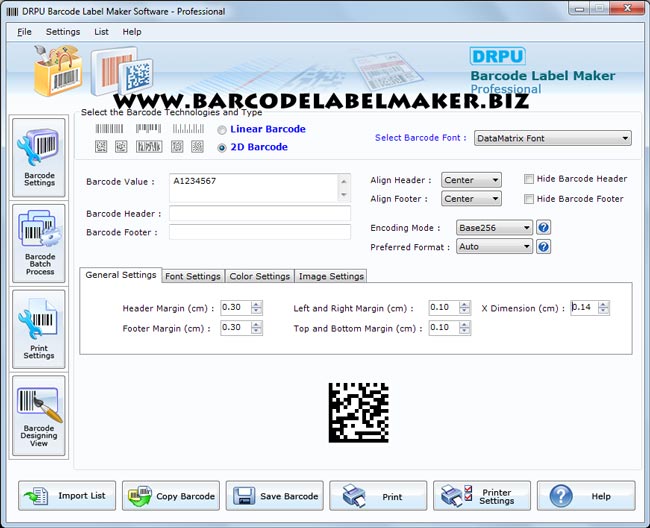Viewport: 650px width, 528px height.
Task: Click the Header Margin value field
Action: click(236, 308)
